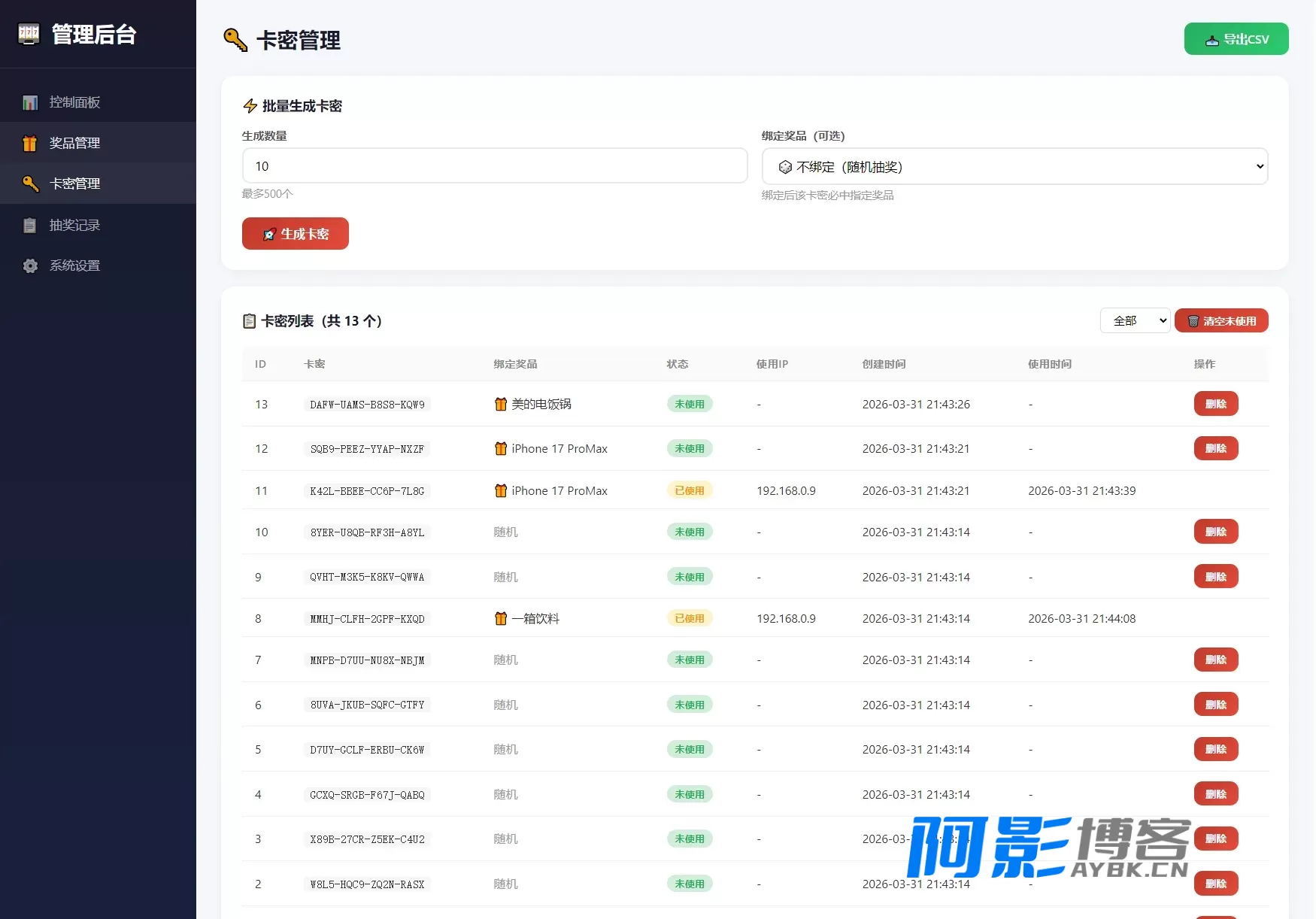Click gift icon beside 美的电饭锅
The image size is (1316, 919).
tap(501, 404)
